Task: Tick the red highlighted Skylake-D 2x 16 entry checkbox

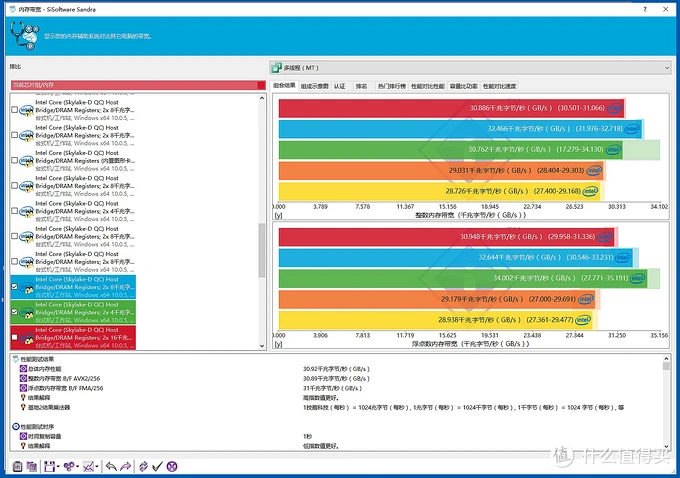Action: (13, 337)
